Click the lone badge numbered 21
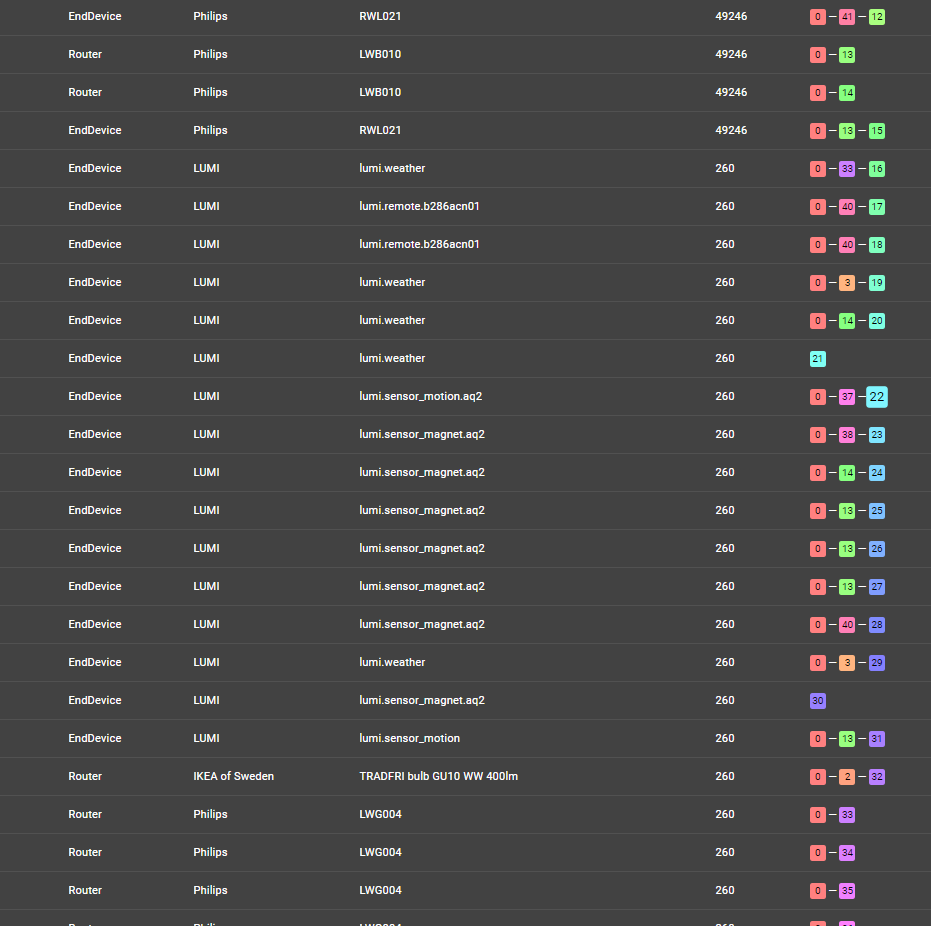 pos(818,359)
